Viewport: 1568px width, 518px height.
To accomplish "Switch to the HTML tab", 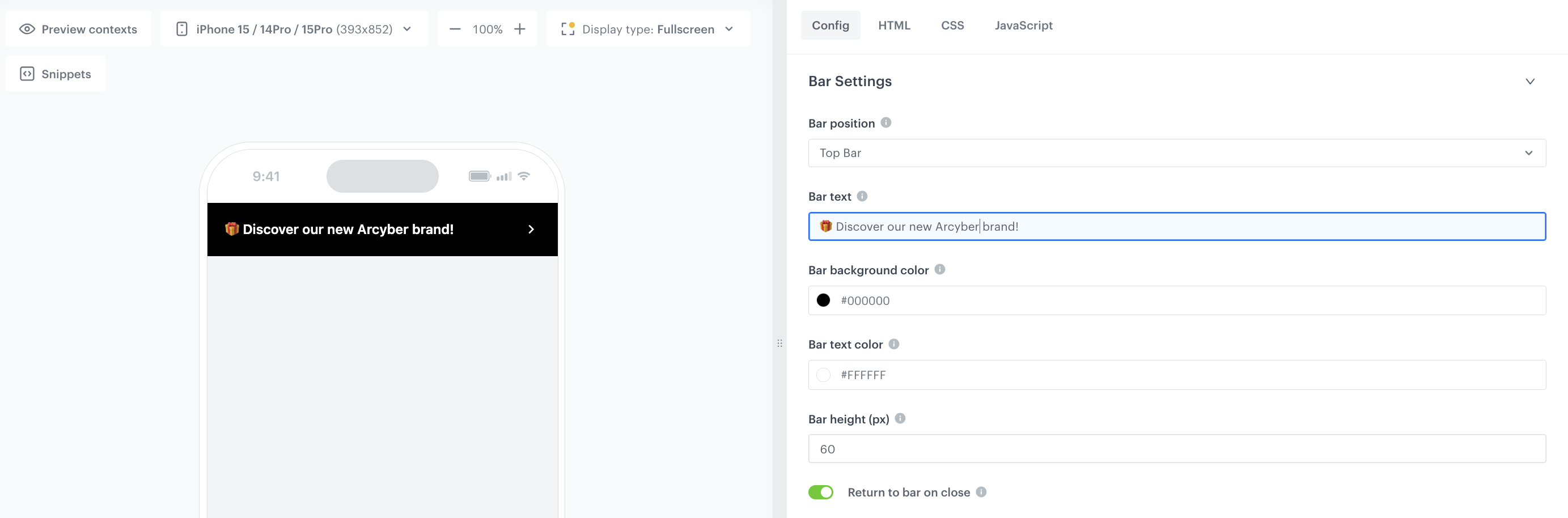I will [x=894, y=25].
